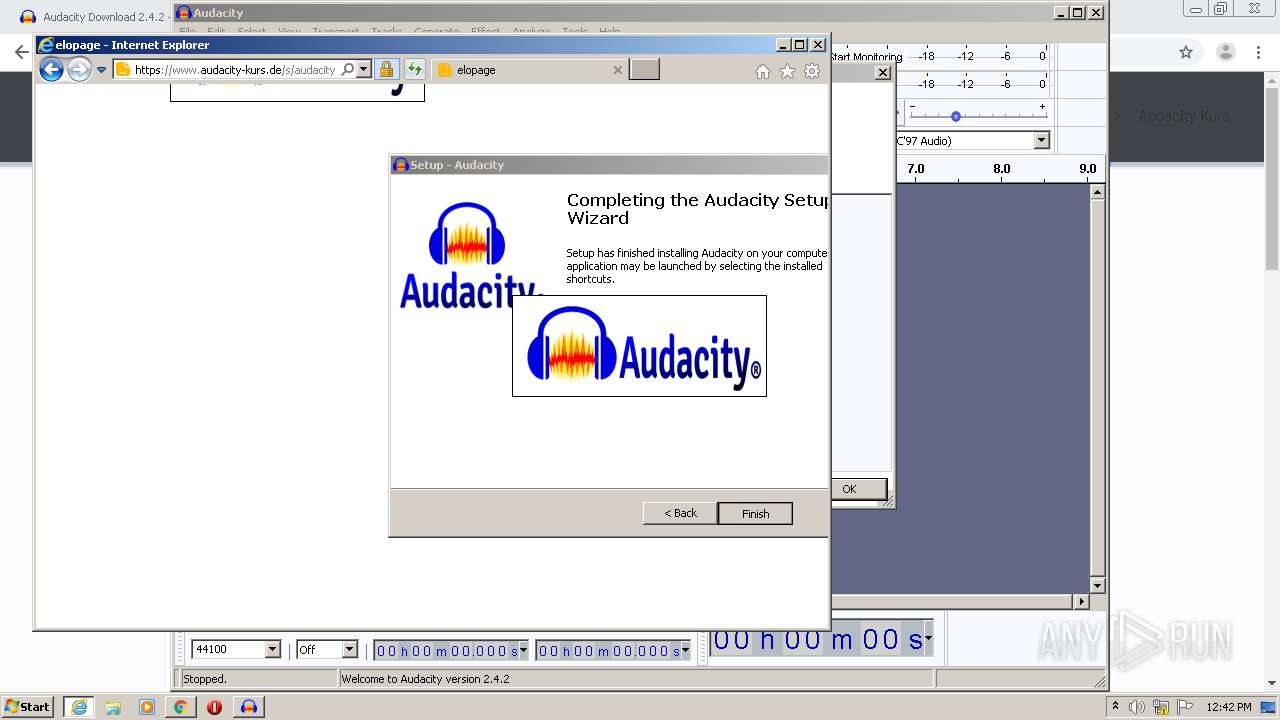Open the media player taskbar icon

click(147, 707)
